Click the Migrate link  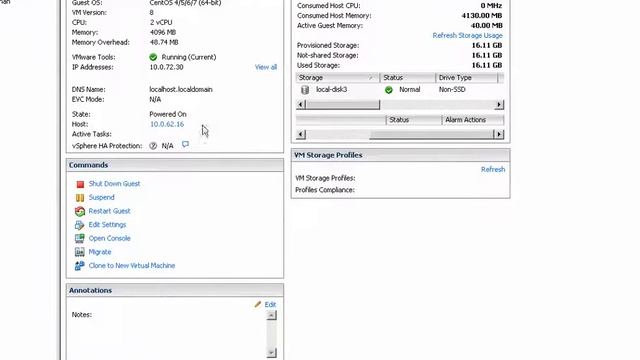point(100,252)
